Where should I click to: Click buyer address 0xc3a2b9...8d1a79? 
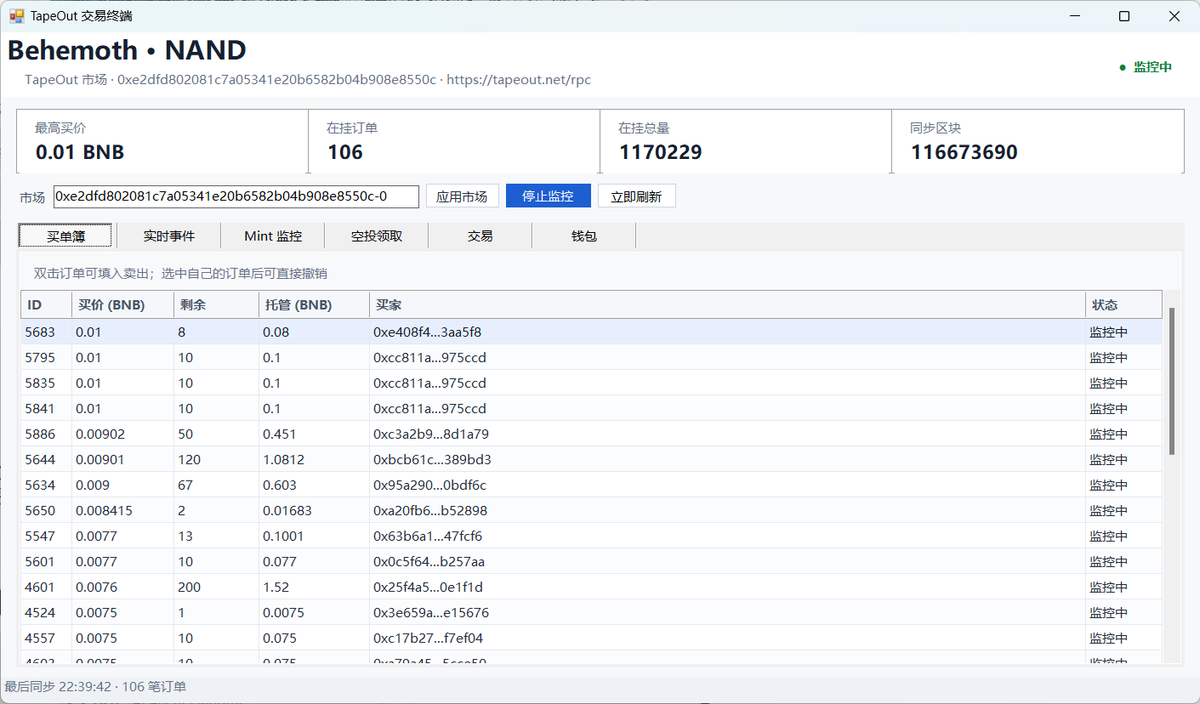tap(431, 434)
